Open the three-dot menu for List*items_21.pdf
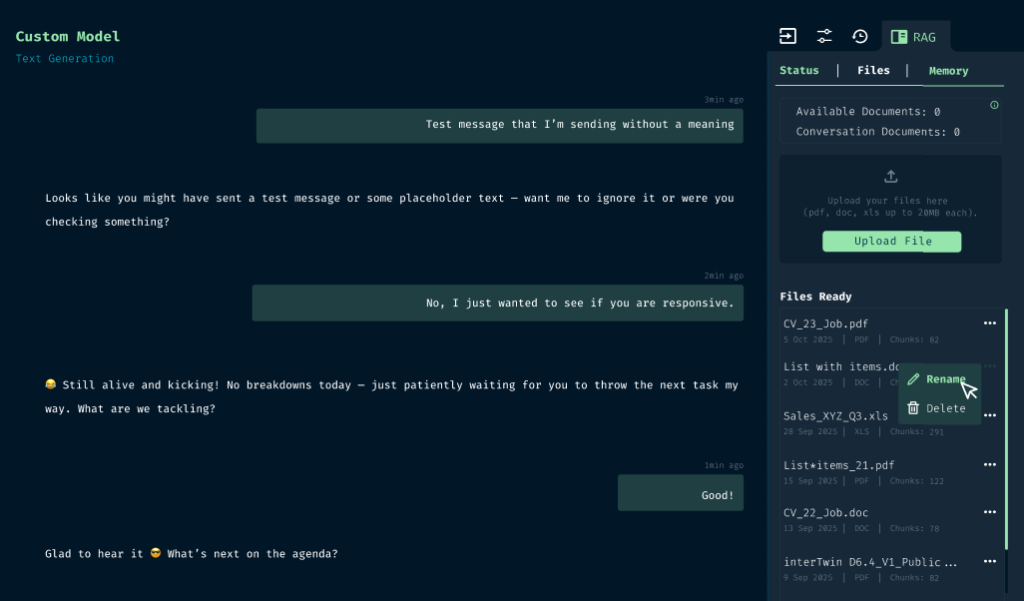1024x601 pixels. click(x=989, y=465)
